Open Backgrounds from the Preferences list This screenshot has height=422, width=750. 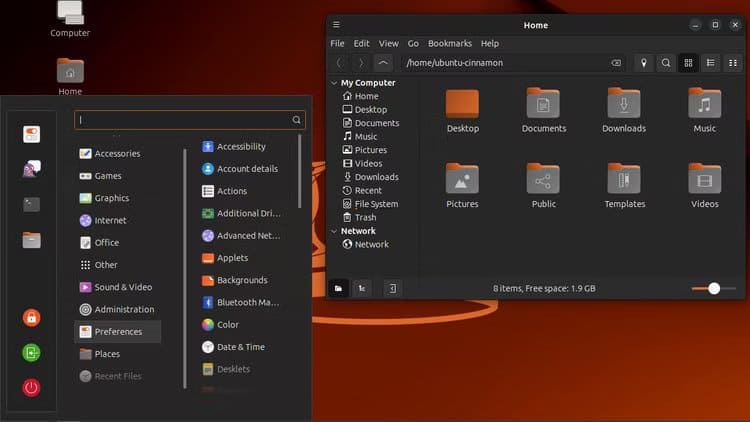(x=241, y=281)
